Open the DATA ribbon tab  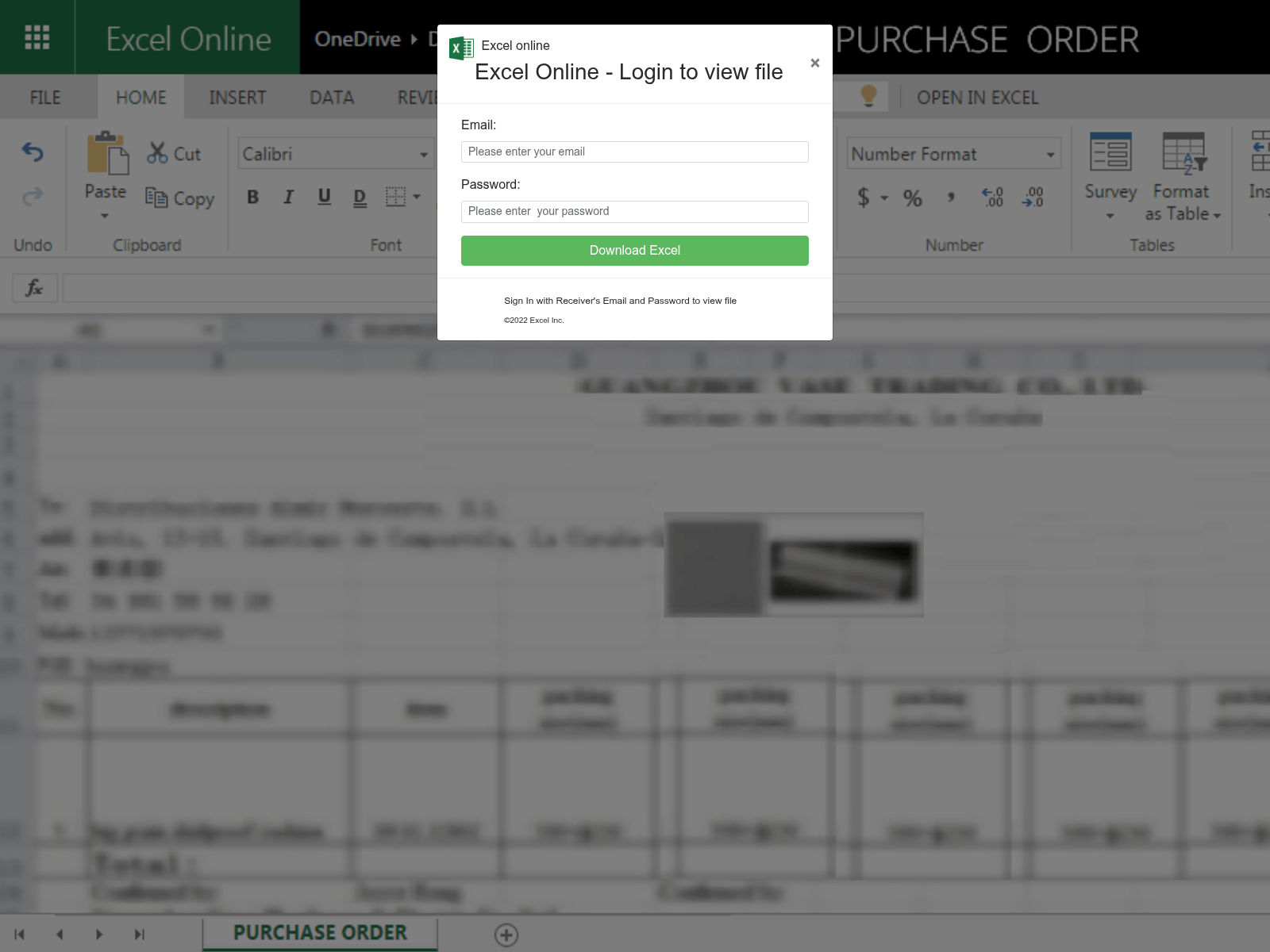tap(332, 98)
